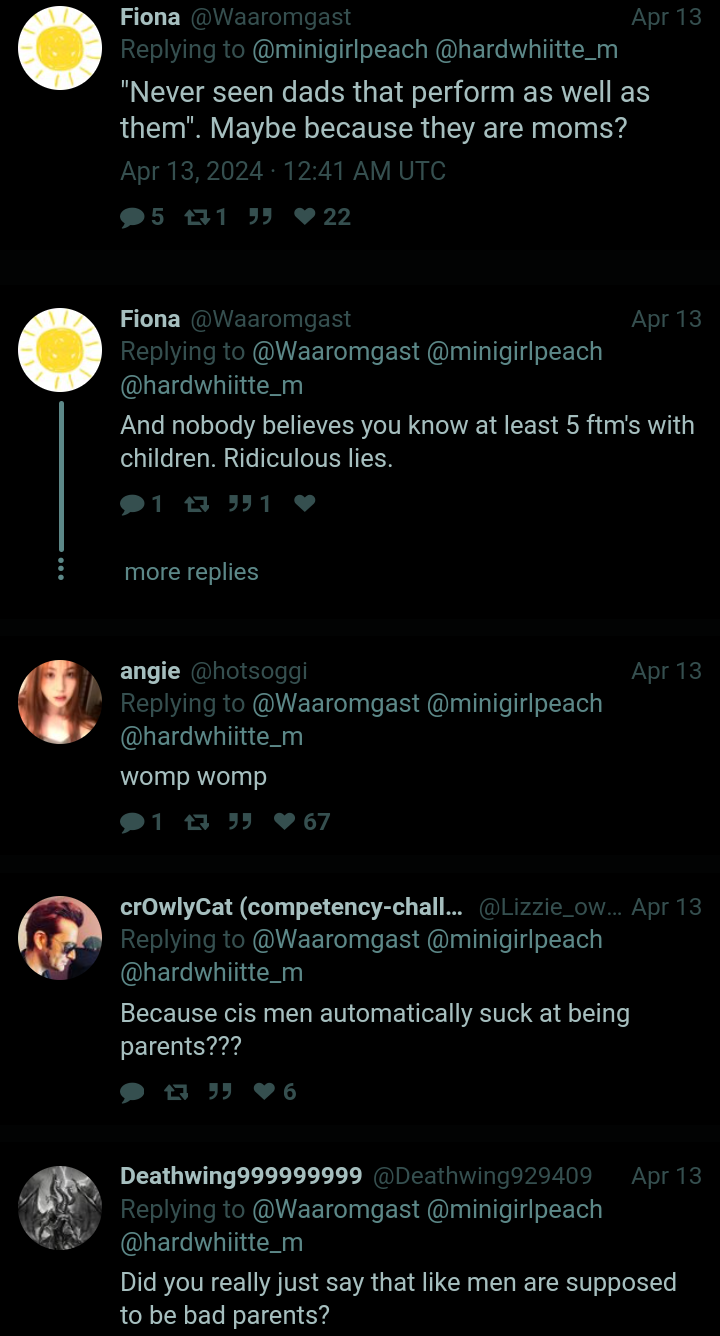Quote angie's 'womp womp' tweet
Screen dimensions: 720x1336
point(239,821)
